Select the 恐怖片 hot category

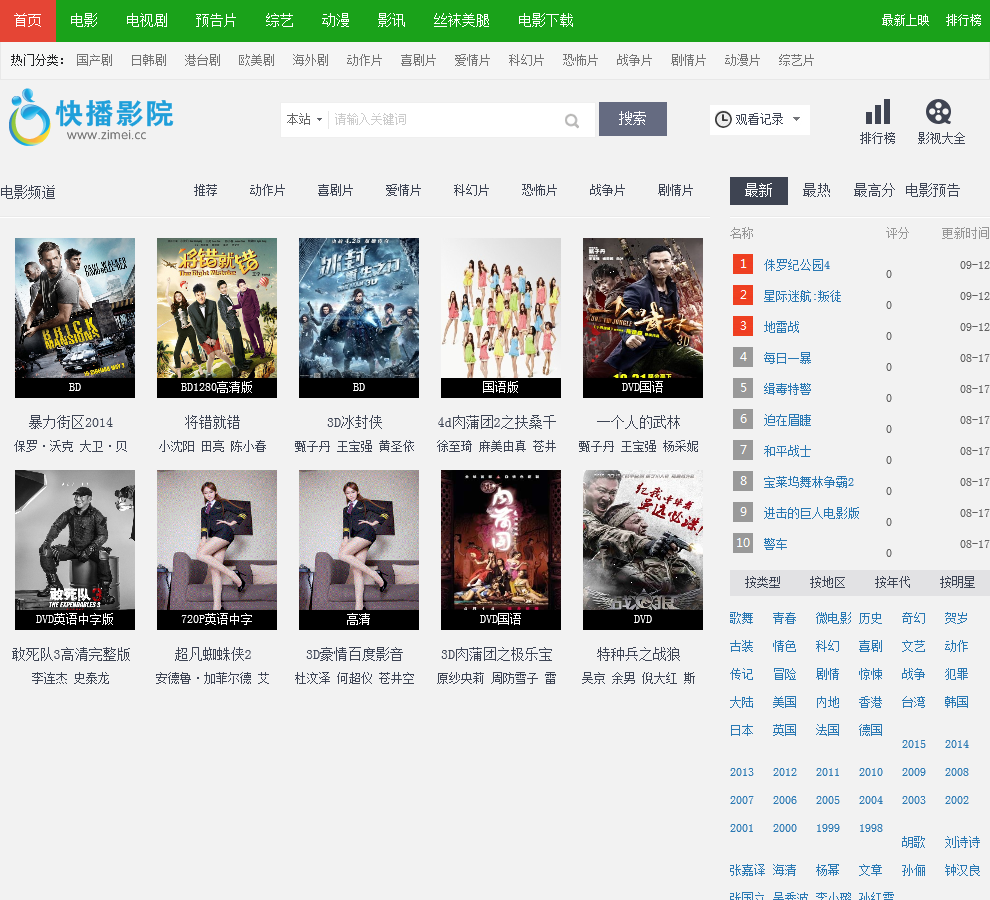[580, 61]
